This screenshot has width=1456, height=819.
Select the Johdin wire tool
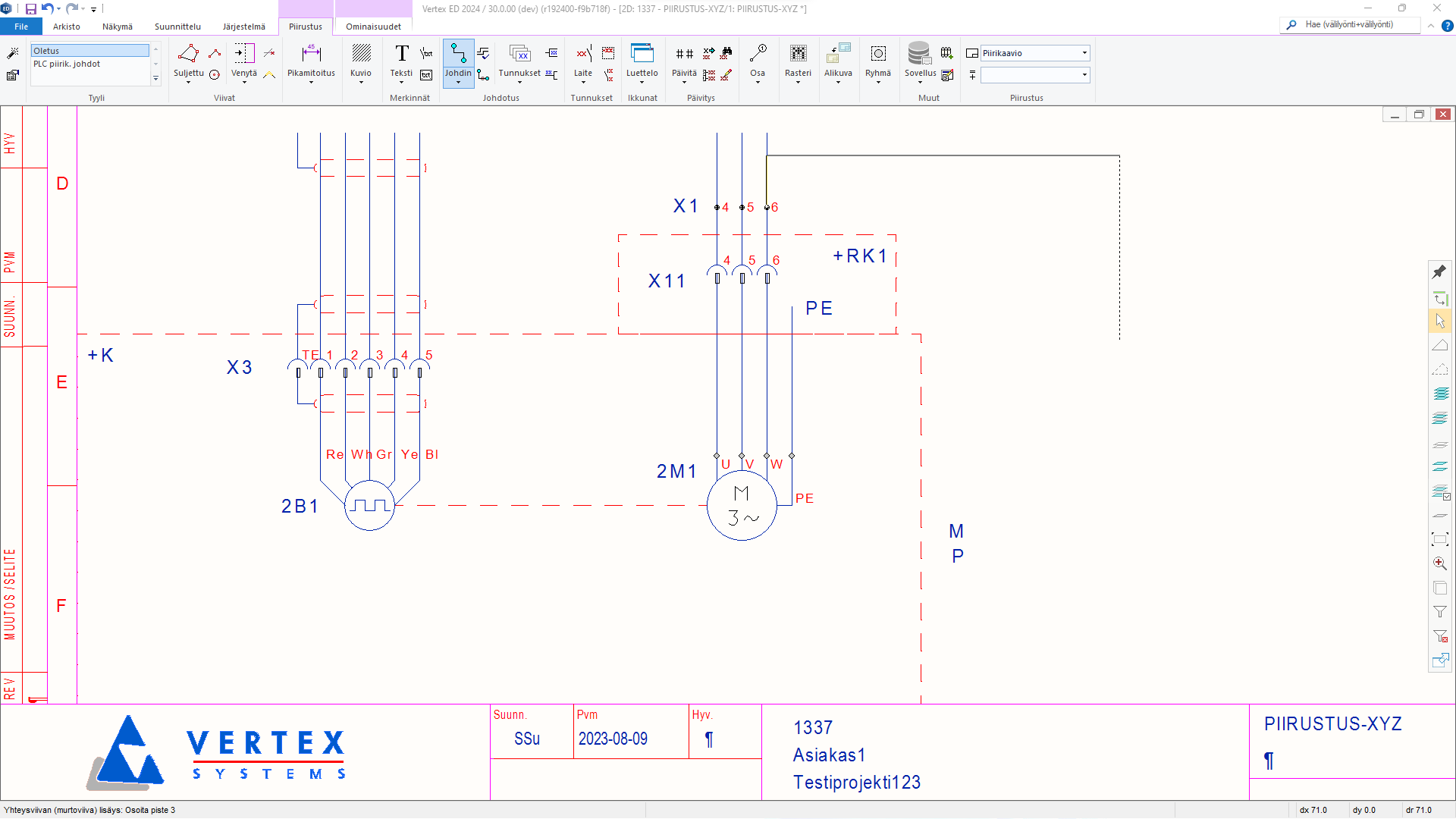tap(458, 61)
